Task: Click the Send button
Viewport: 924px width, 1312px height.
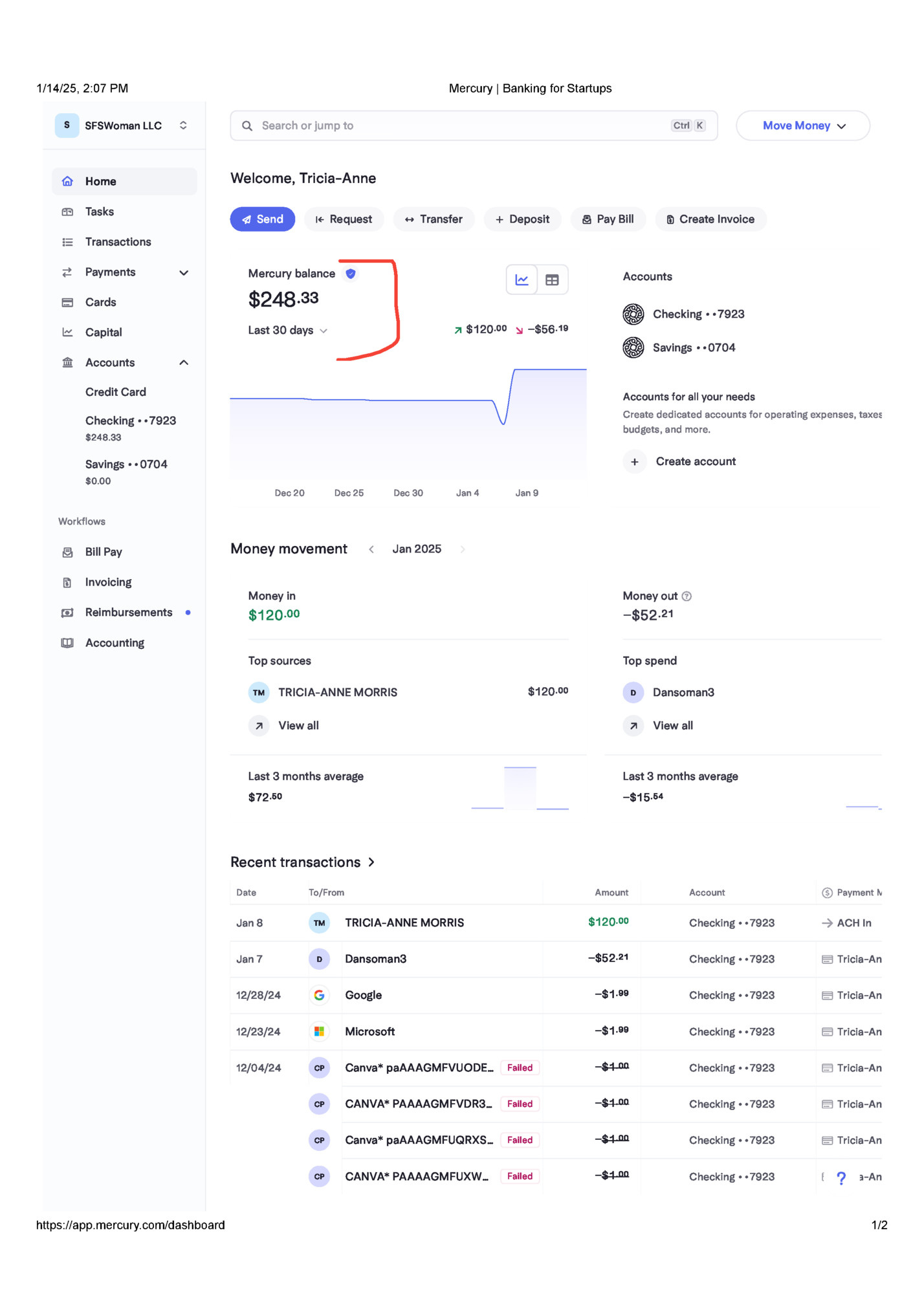Action: (x=263, y=219)
